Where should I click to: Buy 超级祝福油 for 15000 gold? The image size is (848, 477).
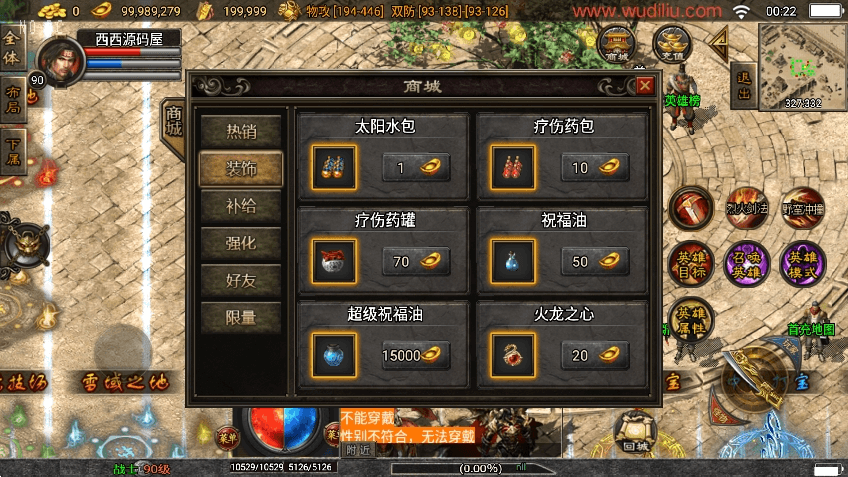click(x=416, y=355)
